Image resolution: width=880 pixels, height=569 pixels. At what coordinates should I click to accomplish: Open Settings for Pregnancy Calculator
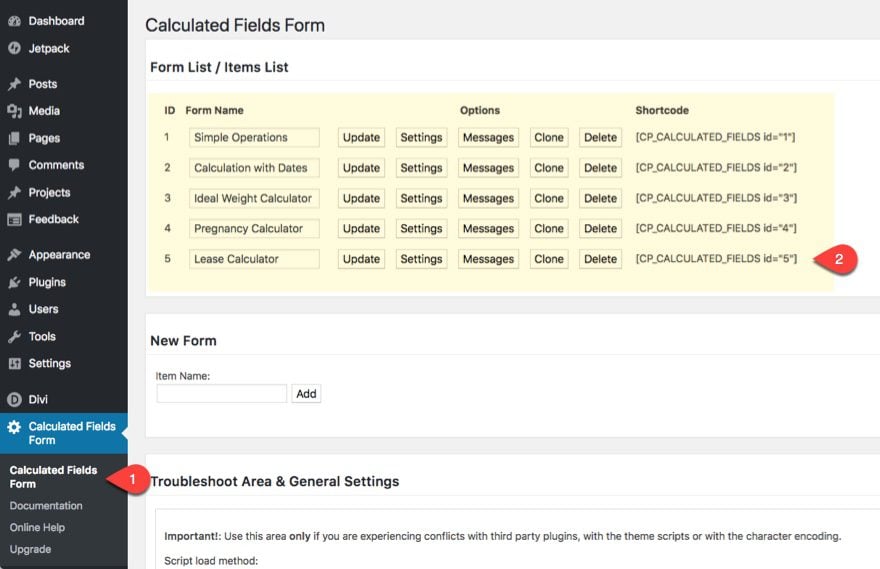pos(421,228)
